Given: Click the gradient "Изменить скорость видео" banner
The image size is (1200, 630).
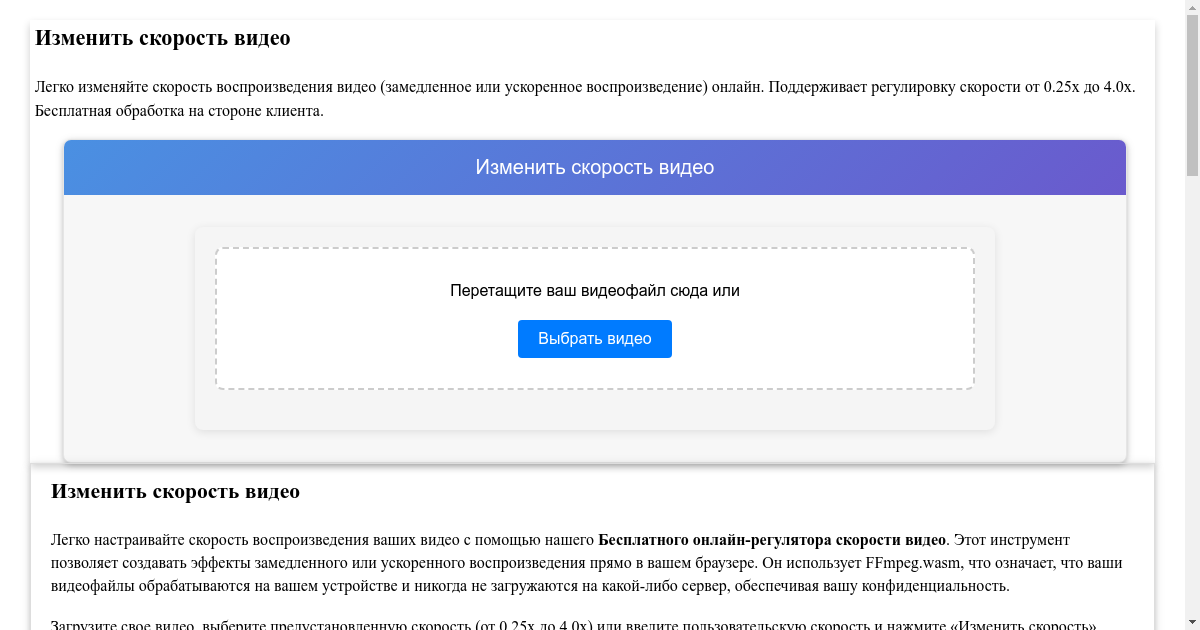Looking at the screenshot, I should click(594, 167).
